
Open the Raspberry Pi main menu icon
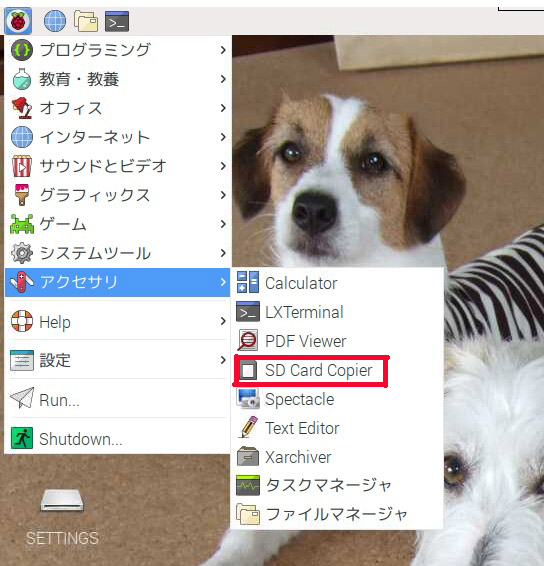pyautogui.click(x=18, y=21)
